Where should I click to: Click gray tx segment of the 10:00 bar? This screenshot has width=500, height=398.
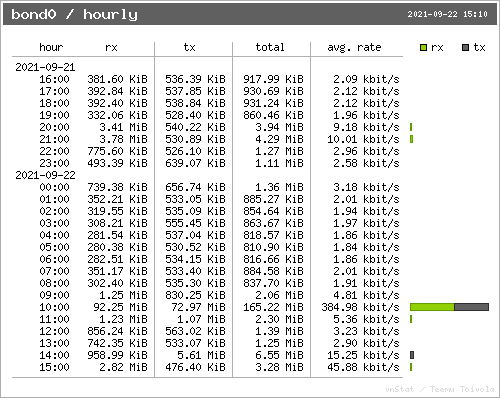pyautogui.click(x=472, y=307)
